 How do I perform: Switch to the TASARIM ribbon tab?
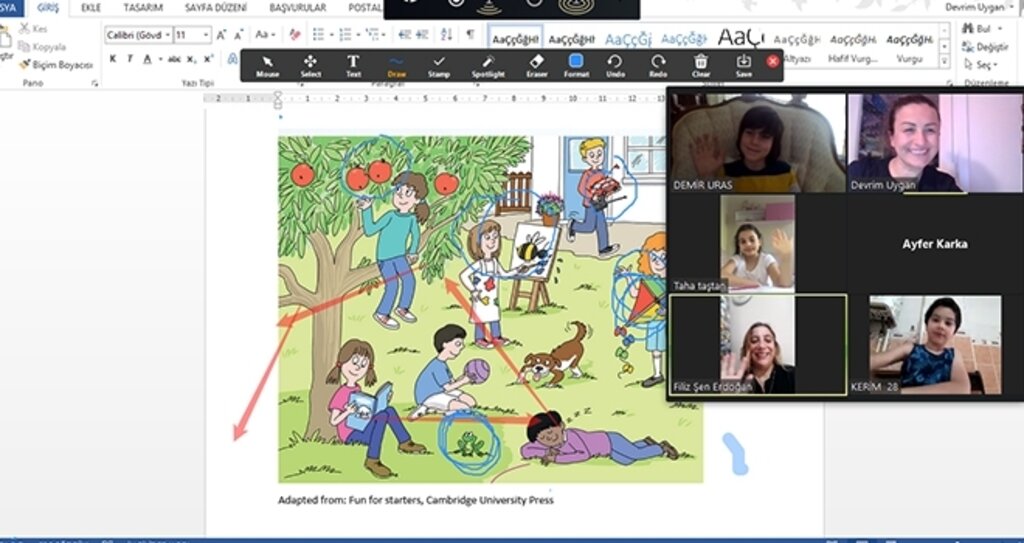143,8
